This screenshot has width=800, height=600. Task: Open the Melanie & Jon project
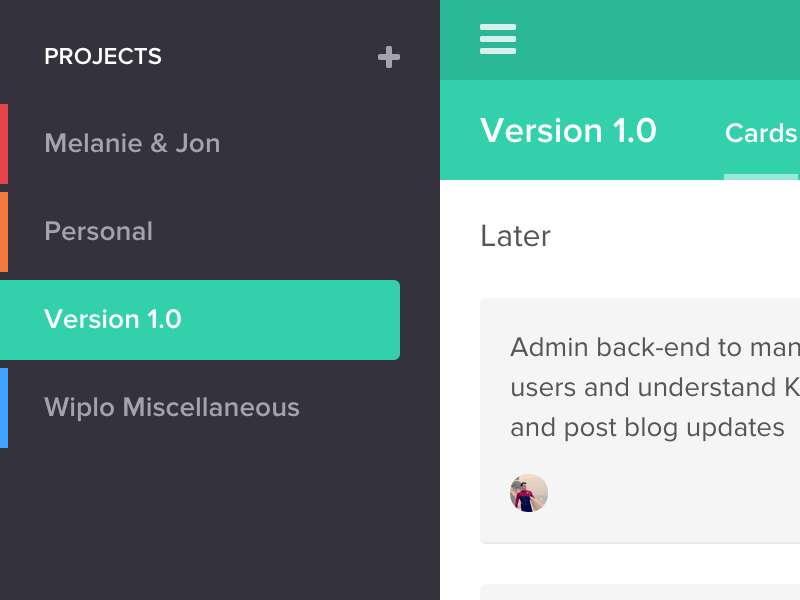(132, 144)
